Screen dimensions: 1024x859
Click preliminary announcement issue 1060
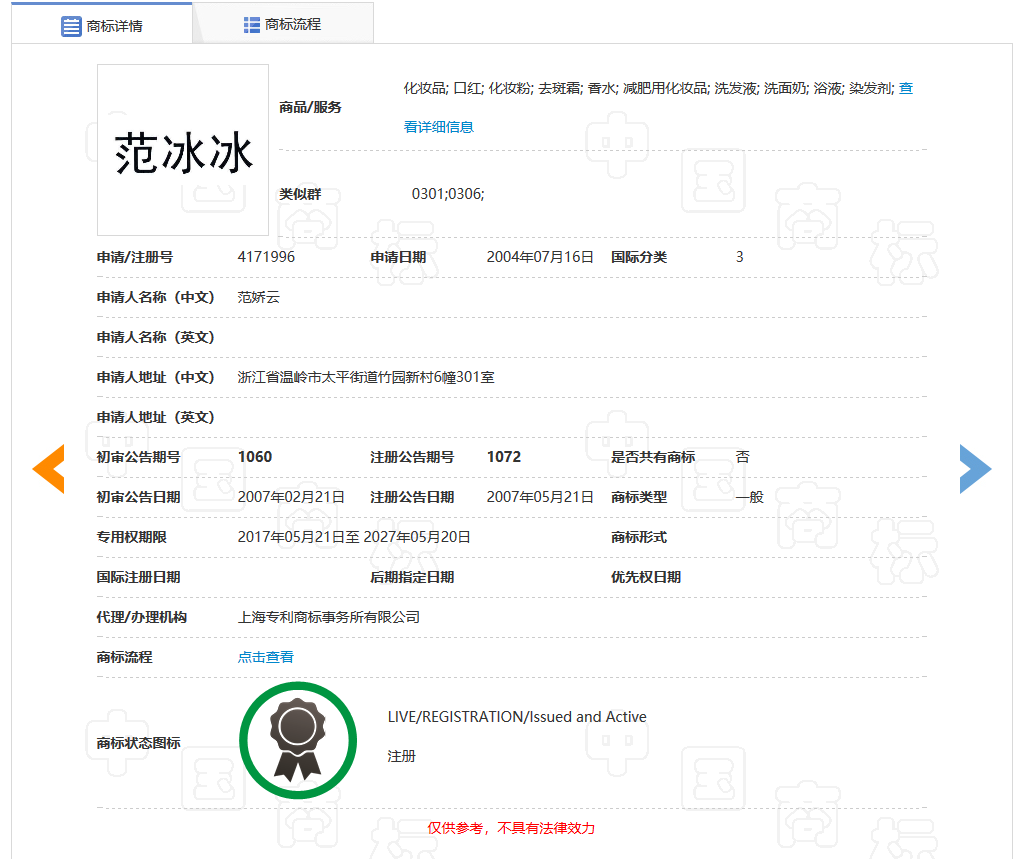click(255, 457)
